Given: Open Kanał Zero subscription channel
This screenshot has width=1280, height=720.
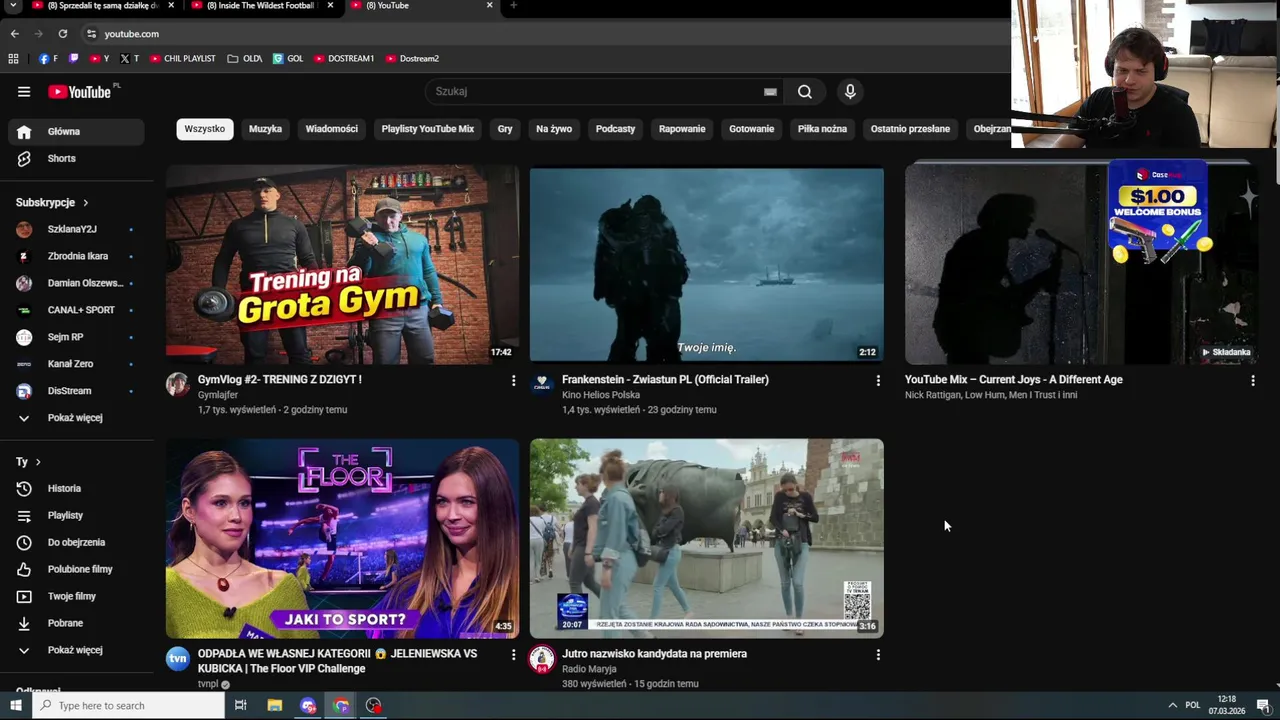Looking at the screenshot, I should click(76, 364).
